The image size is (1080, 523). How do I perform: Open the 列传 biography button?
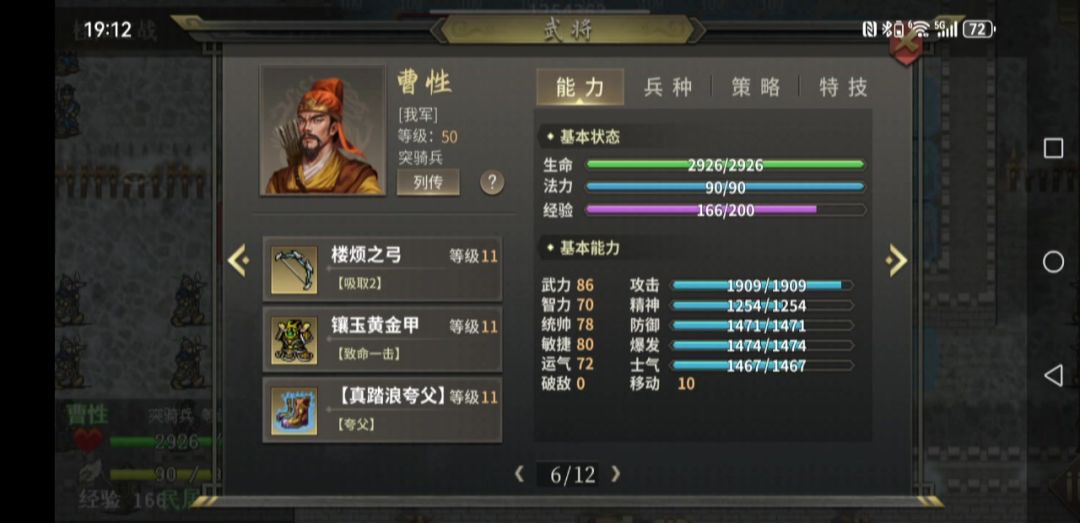(428, 183)
